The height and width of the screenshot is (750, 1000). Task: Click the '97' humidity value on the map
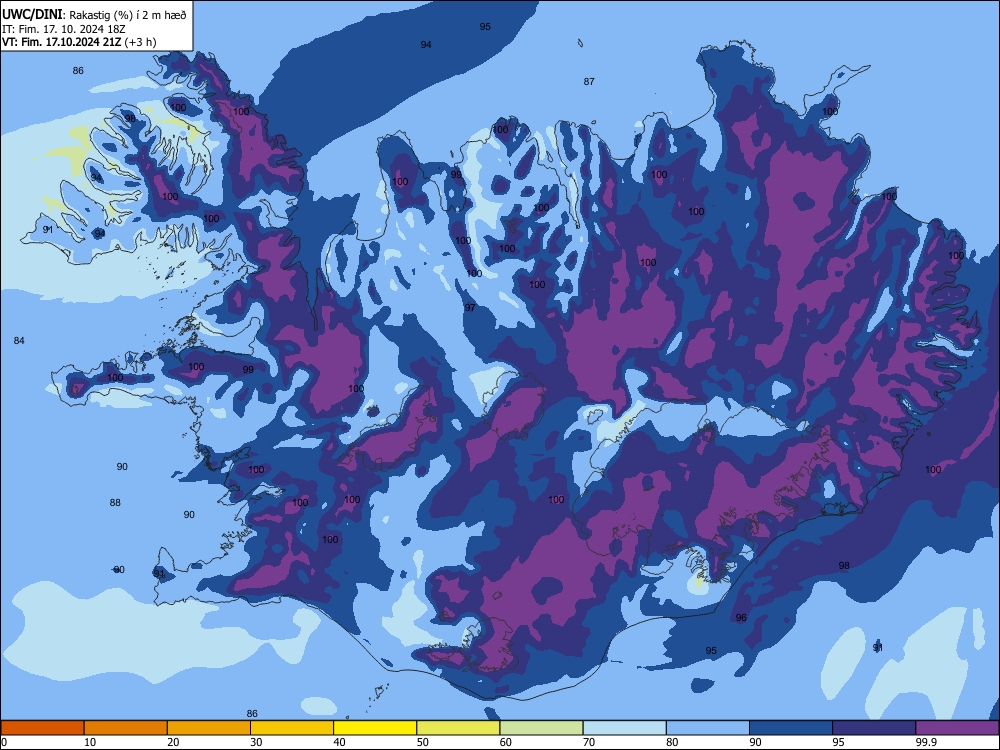[x=470, y=307]
